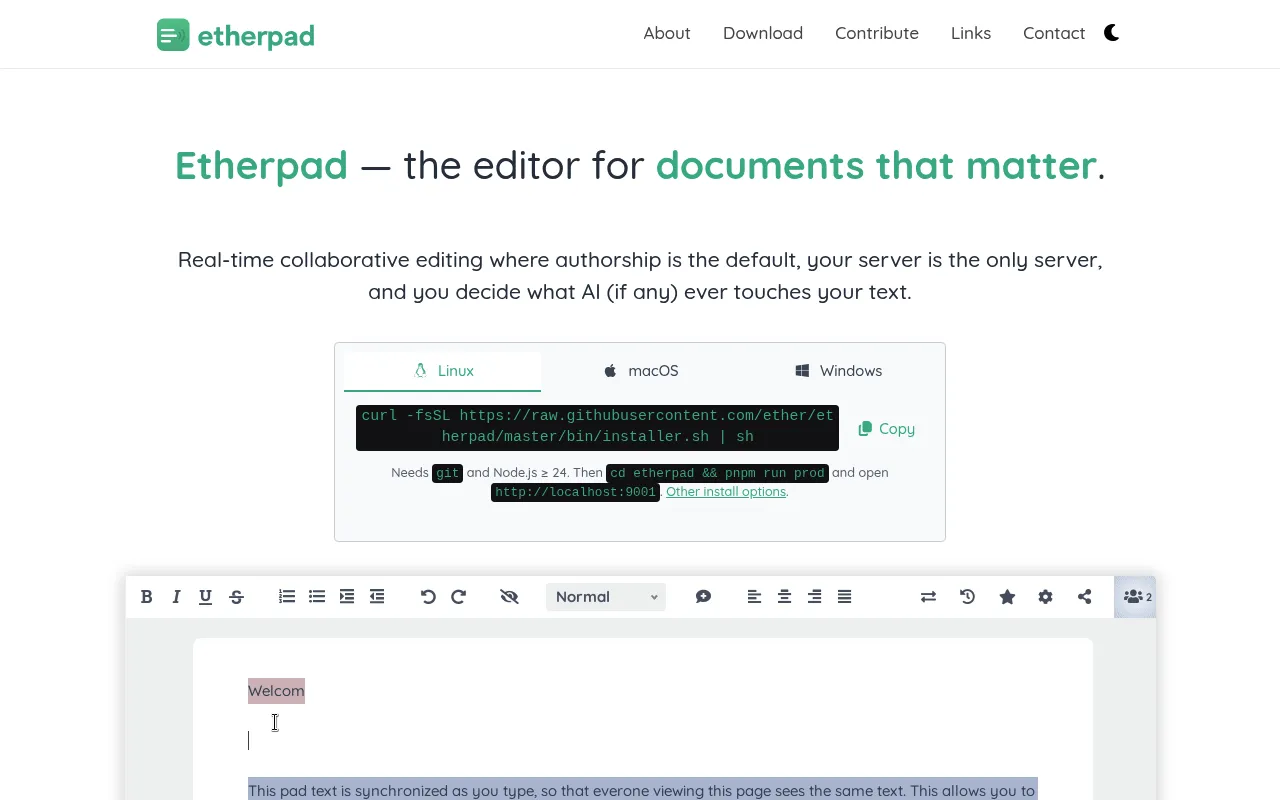Save revision with the star icon
This screenshot has height=800, width=1280.
pos(1007,597)
